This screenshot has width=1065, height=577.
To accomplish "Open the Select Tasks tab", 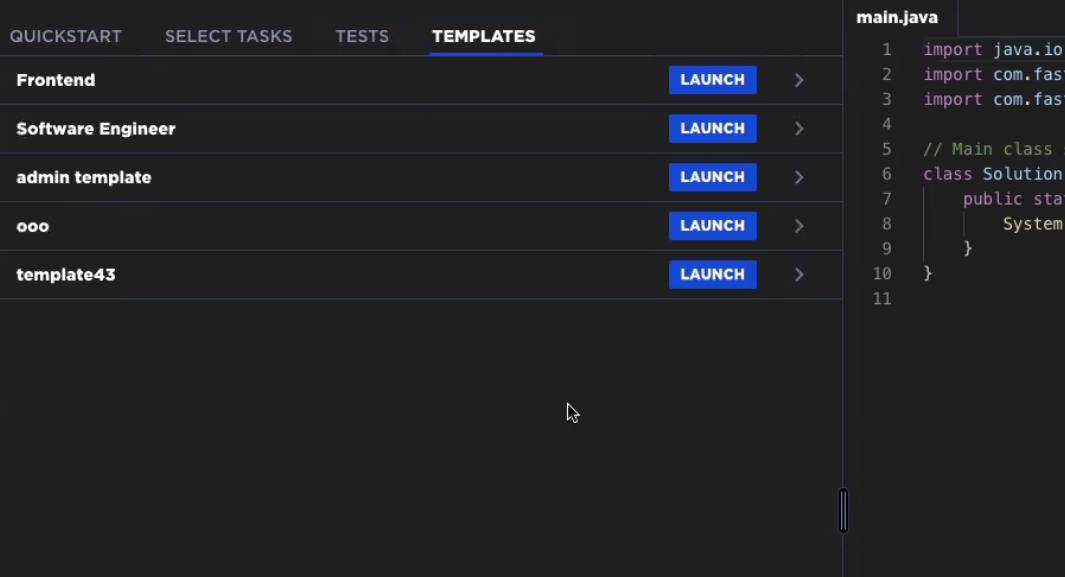I will coord(228,37).
